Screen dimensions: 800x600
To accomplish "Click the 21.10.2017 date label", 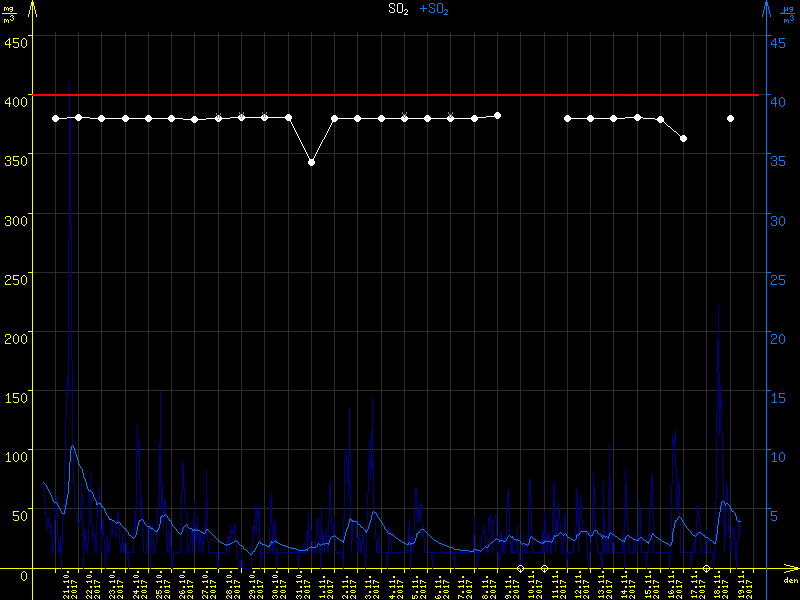I will tap(68, 587).
